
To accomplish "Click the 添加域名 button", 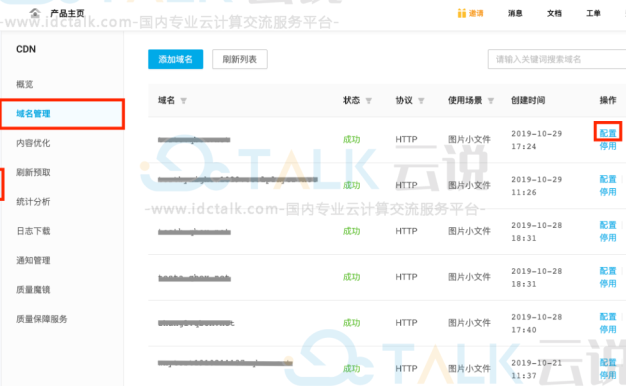I will 175,59.
